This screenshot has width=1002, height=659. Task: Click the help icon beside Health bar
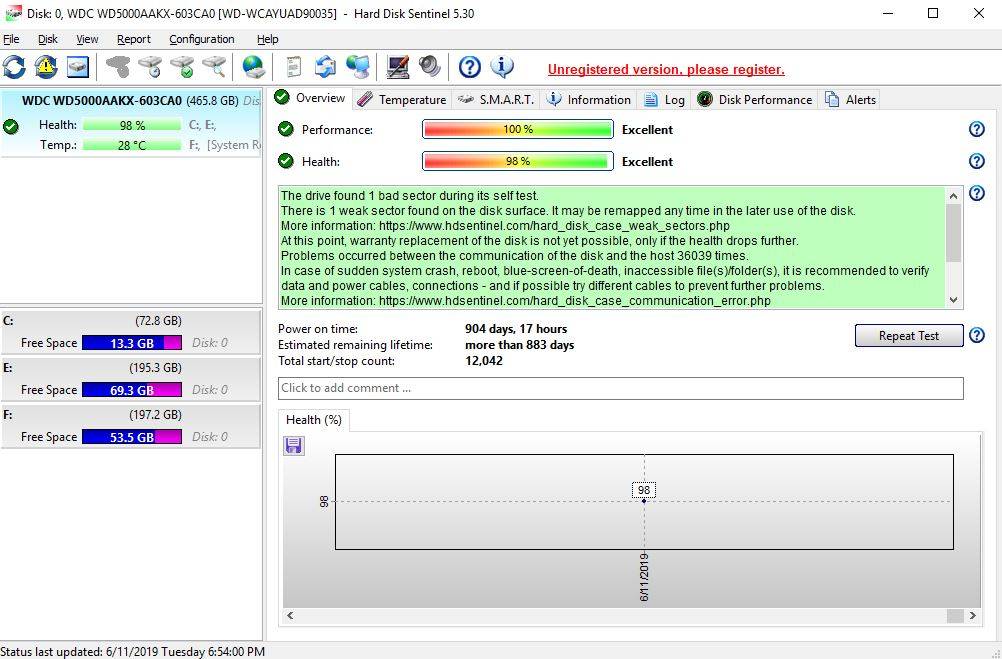[x=976, y=161]
